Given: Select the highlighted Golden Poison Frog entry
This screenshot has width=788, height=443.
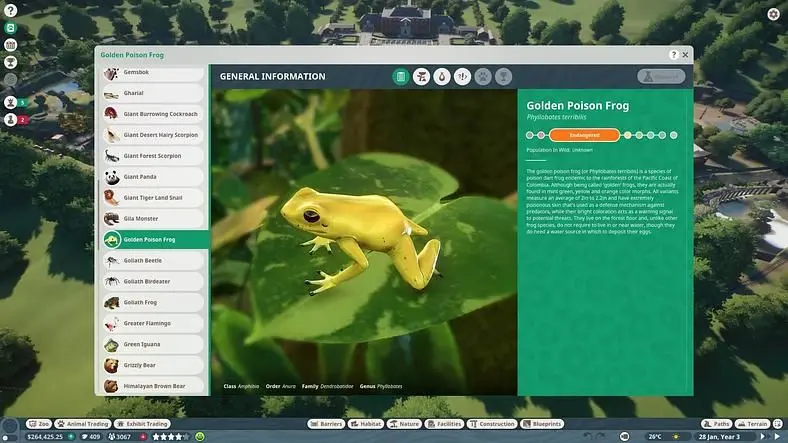Looking at the screenshot, I should (x=155, y=240).
